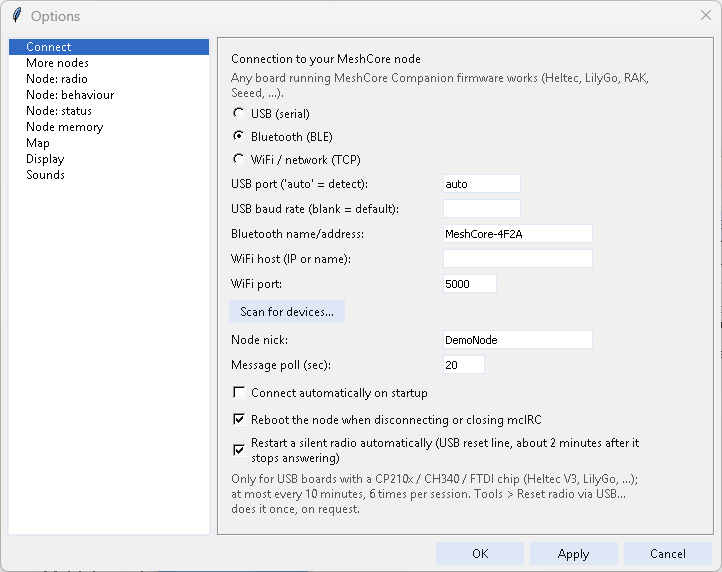Open the Node: status page

[109, 111]
